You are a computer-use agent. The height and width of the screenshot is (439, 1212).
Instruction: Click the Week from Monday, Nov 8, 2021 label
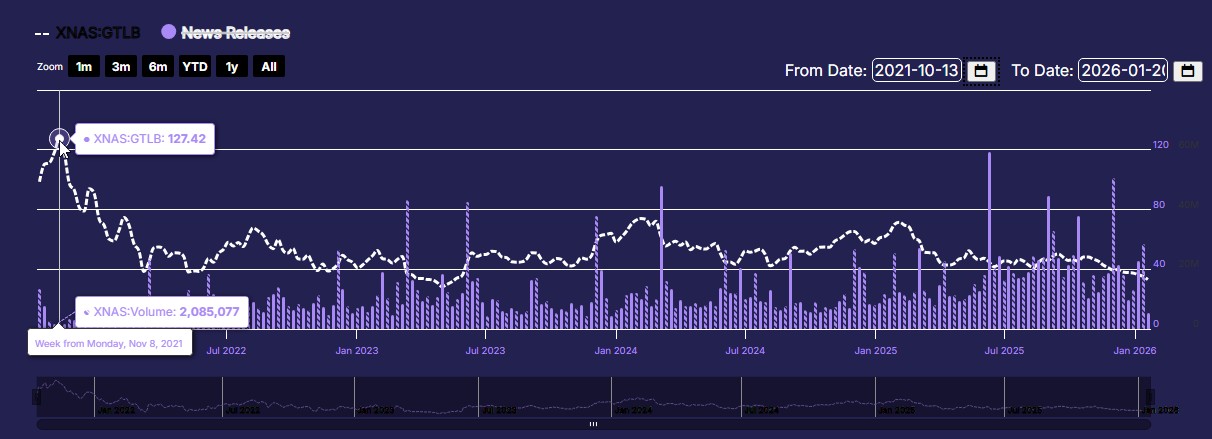(x=109, y=343)
